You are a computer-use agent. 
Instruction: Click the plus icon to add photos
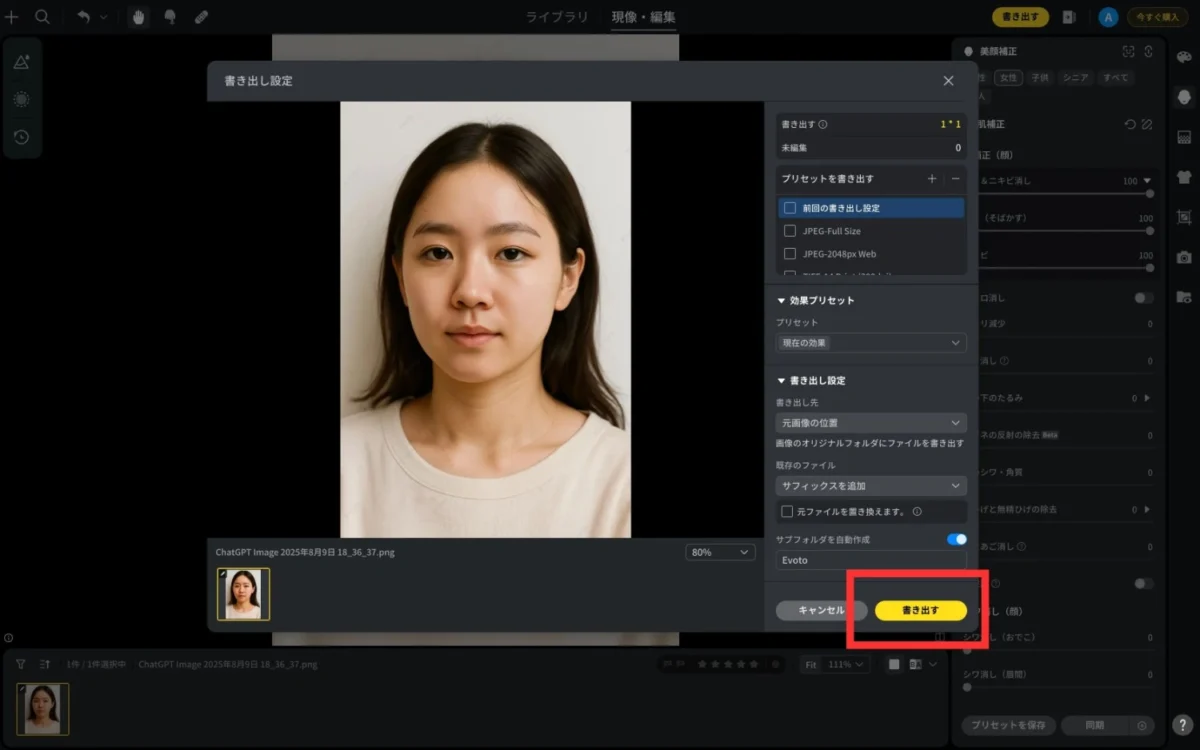click(12, 17)
